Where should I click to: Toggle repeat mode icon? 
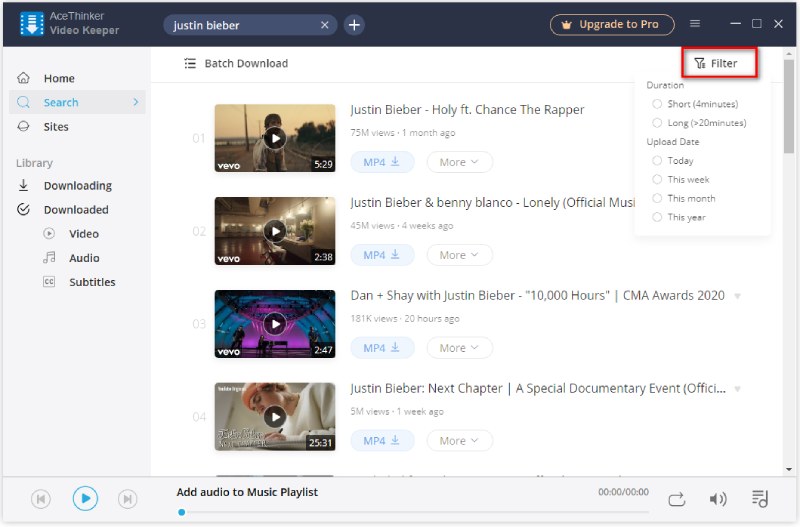coord(677,499)
